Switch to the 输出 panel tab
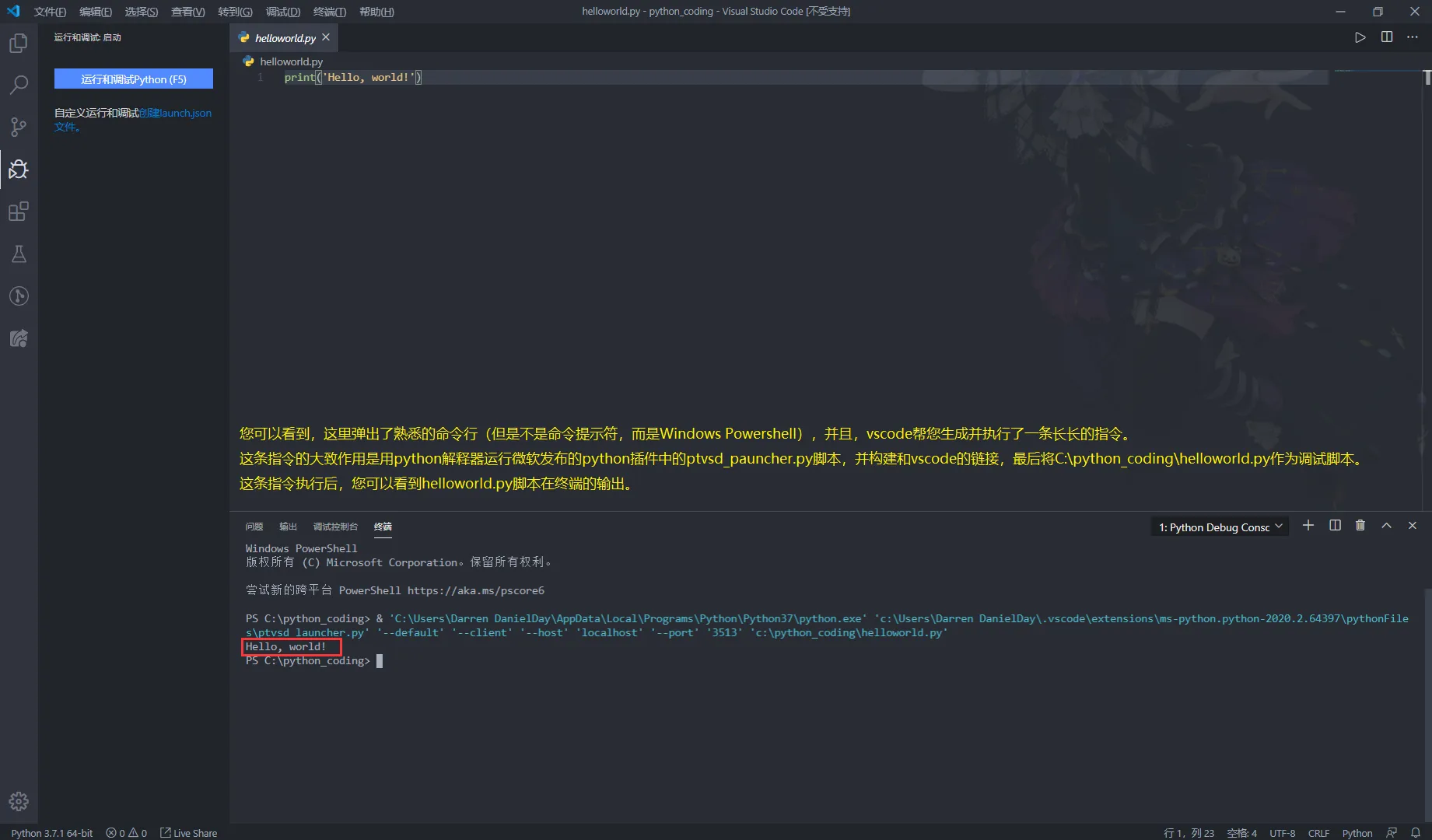1432x840 pixels. 289,527
